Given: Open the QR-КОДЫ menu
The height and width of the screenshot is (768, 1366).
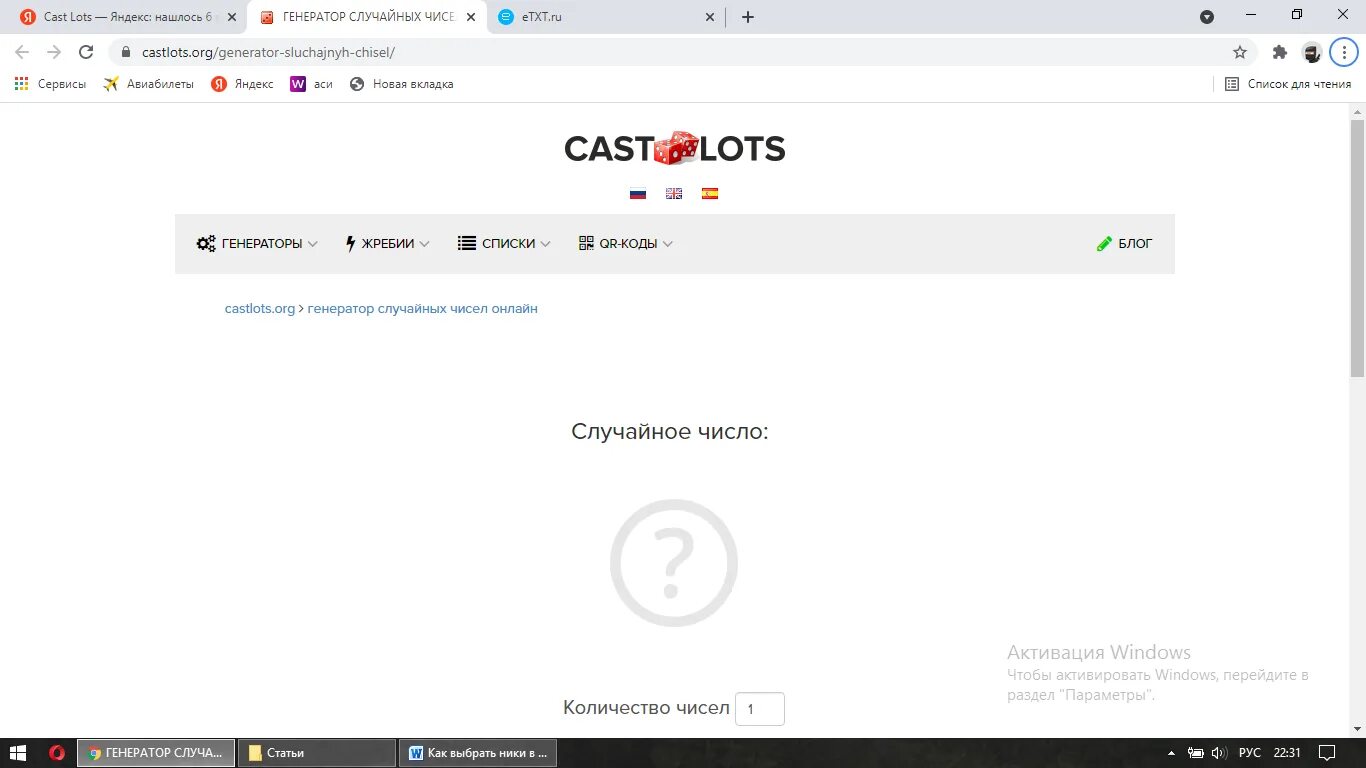Looking at the screenshot, I should click(626, 243).
